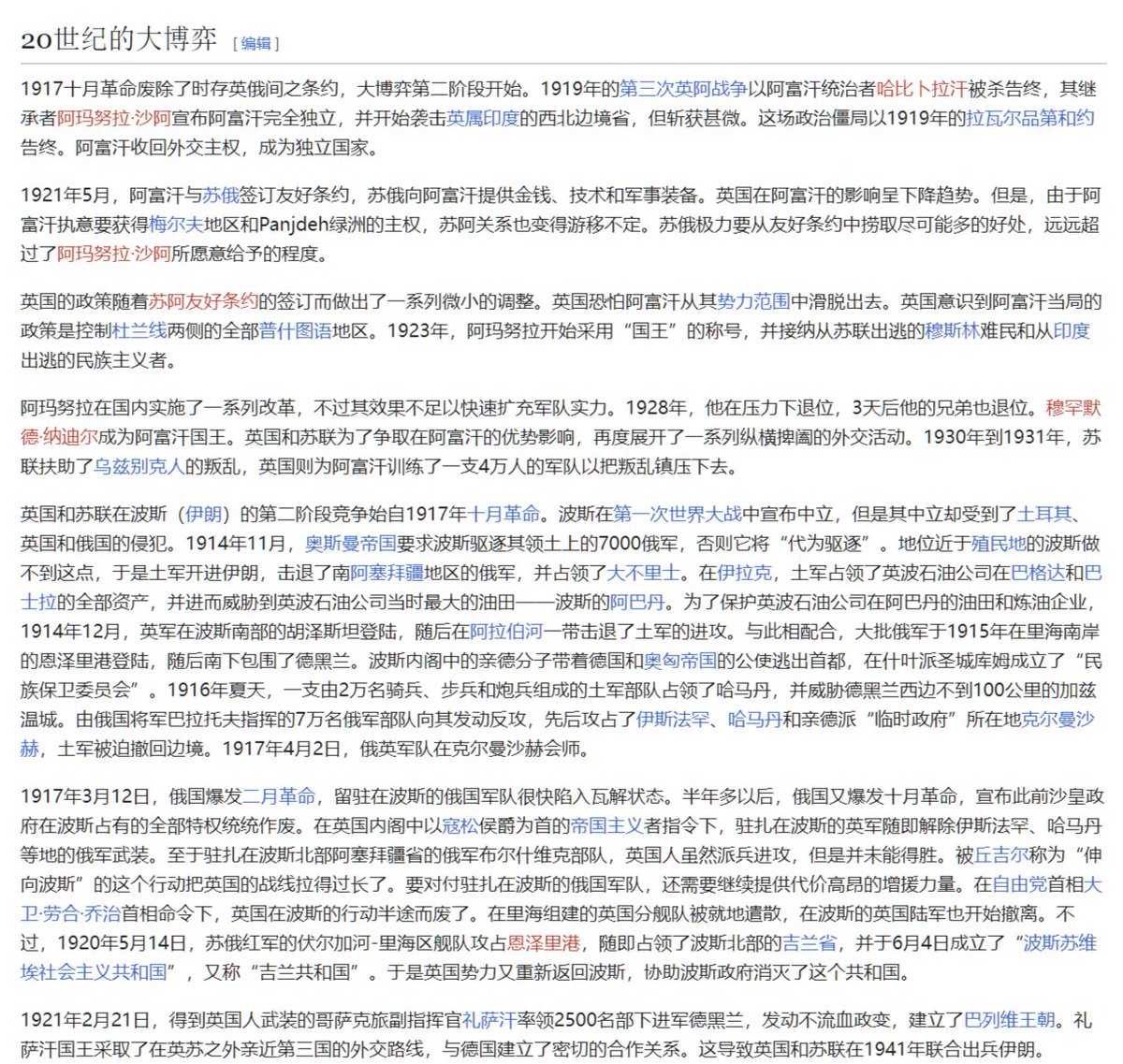
Task: Click the 伊拉克 link
Action: point(745,572)
